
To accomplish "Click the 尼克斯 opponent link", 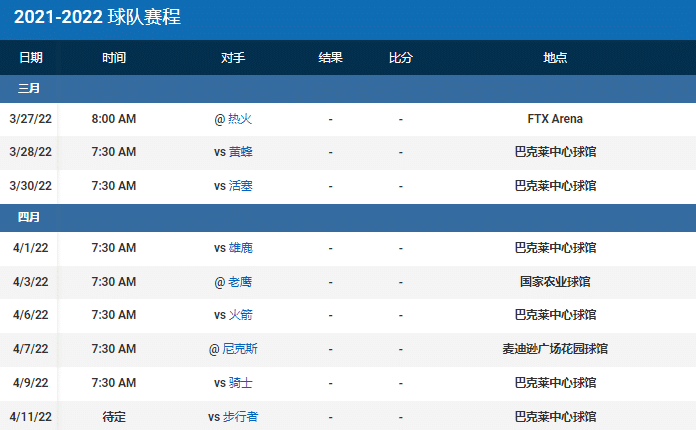I will tap(240, 349).
